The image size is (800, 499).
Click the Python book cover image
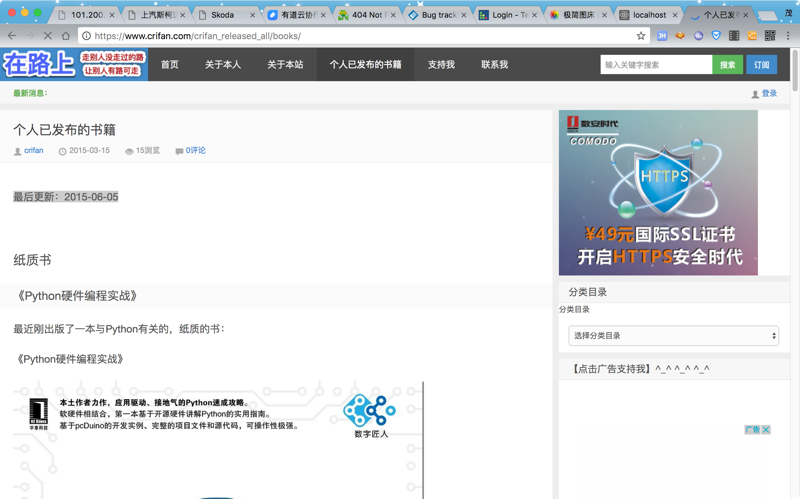[x=218, y=440]
